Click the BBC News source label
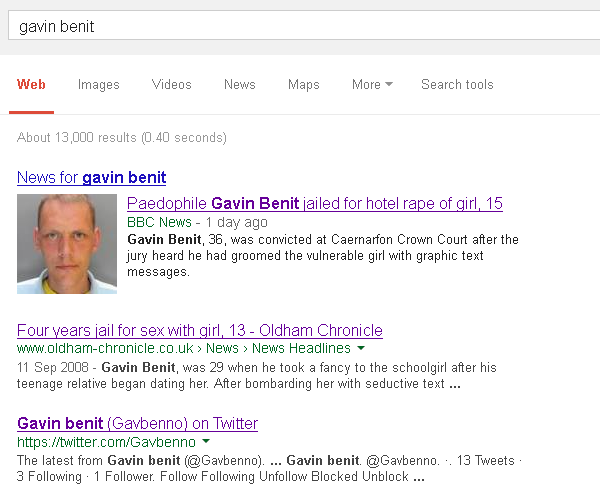Screen dimensions: 600x500 click(159, 222)
